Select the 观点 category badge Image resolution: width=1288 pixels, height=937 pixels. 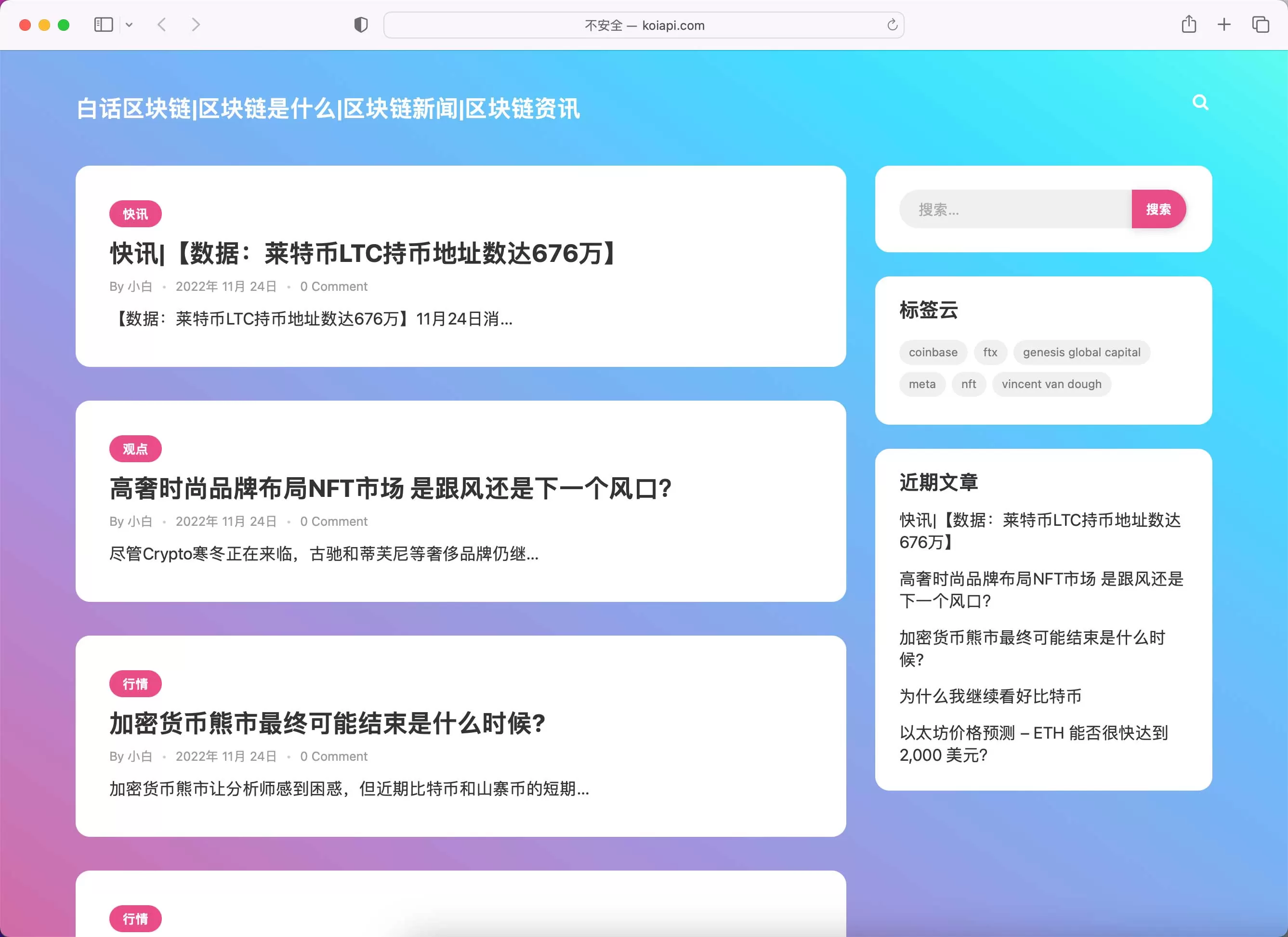(135, 449)
